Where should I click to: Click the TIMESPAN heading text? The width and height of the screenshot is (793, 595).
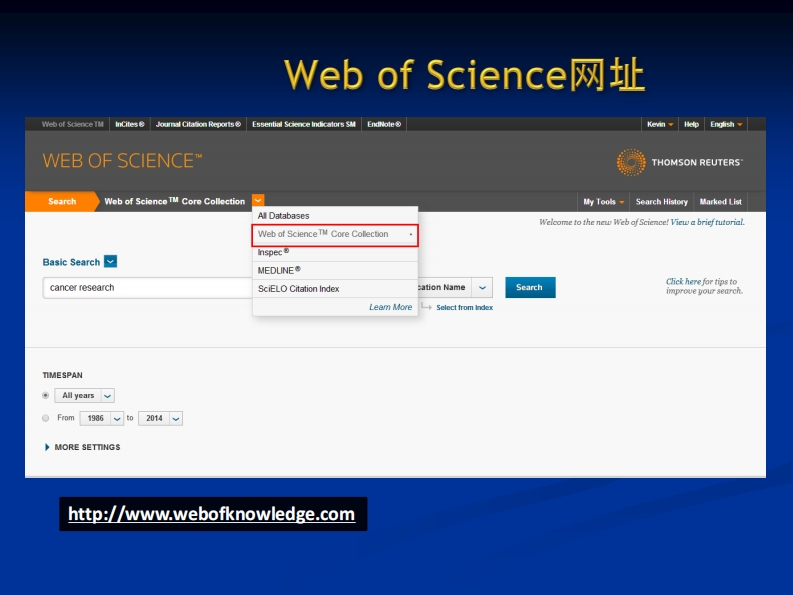(x=62, y=375)
